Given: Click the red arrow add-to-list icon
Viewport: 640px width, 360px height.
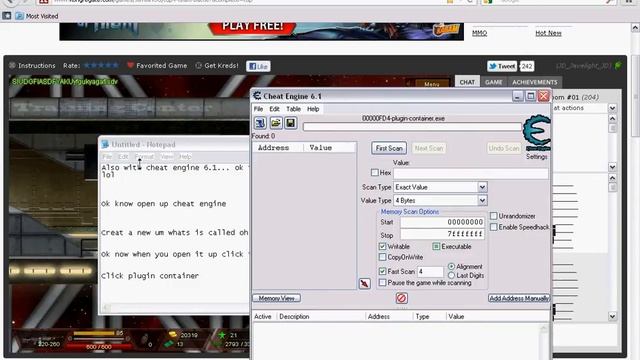Looking at the screenshot, I should coord(364,283).
